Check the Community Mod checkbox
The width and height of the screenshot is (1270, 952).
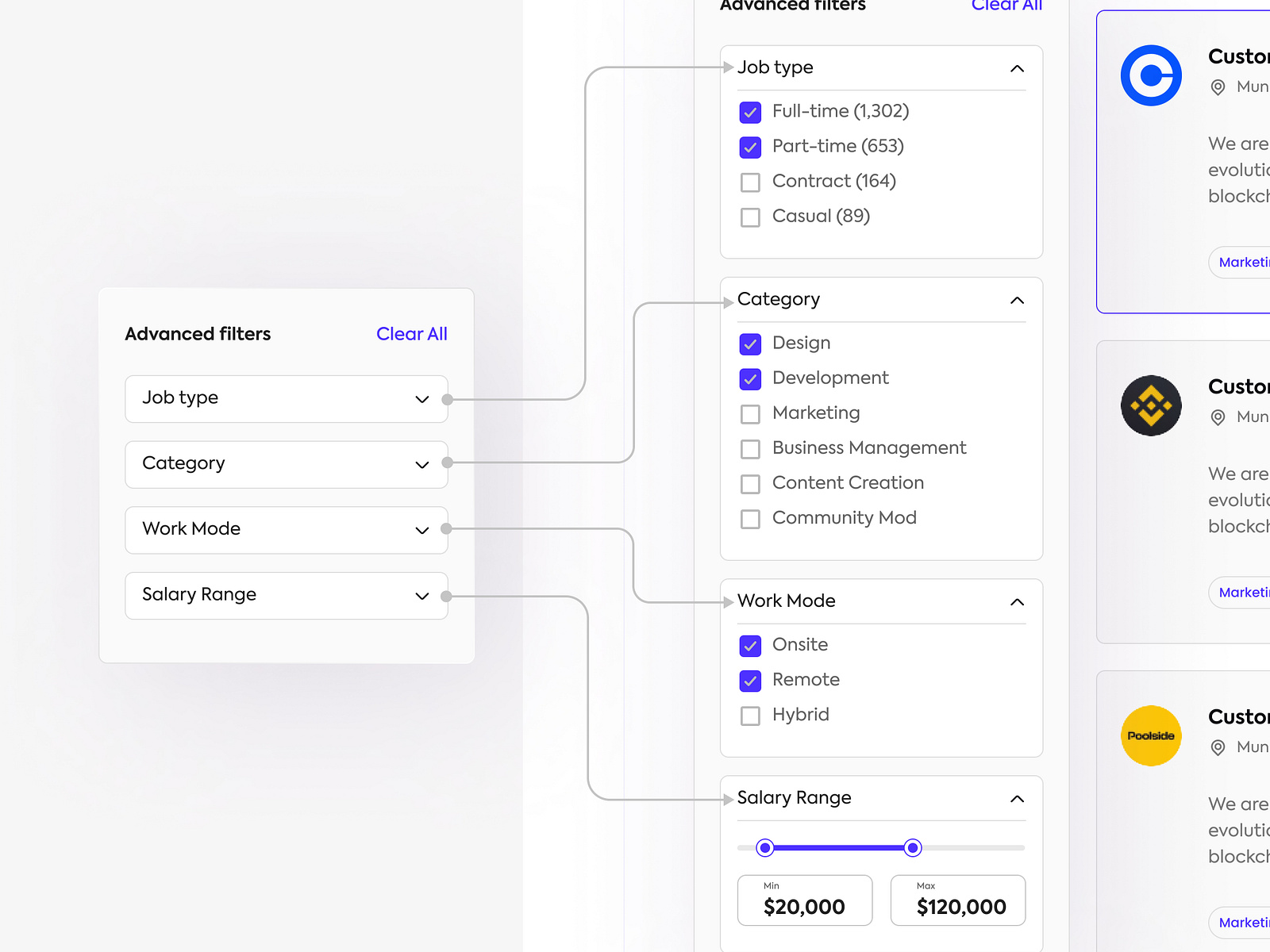(x=750, y=518)
